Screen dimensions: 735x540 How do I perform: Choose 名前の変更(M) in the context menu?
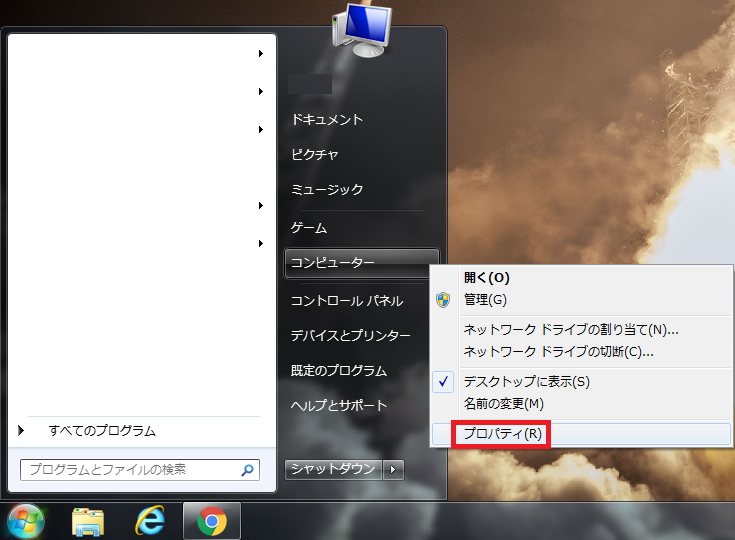(503, 404)
